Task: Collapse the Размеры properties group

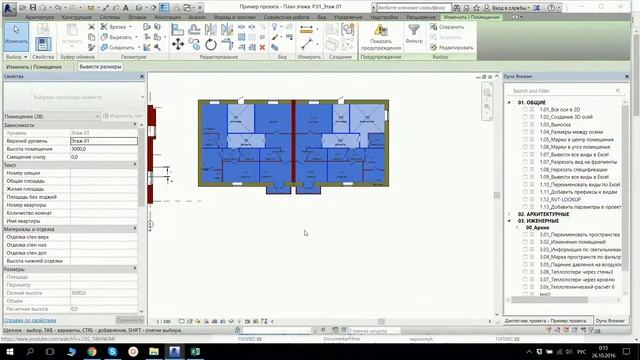Action: (135, 269)
